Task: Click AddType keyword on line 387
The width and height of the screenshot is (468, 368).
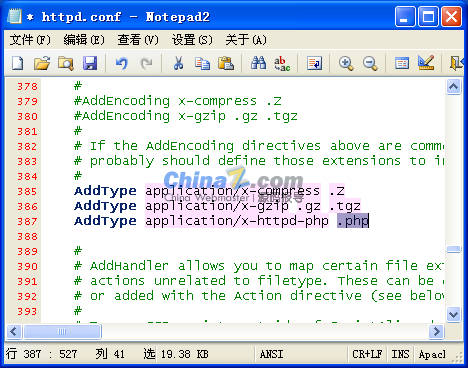Action: [105, 221]
